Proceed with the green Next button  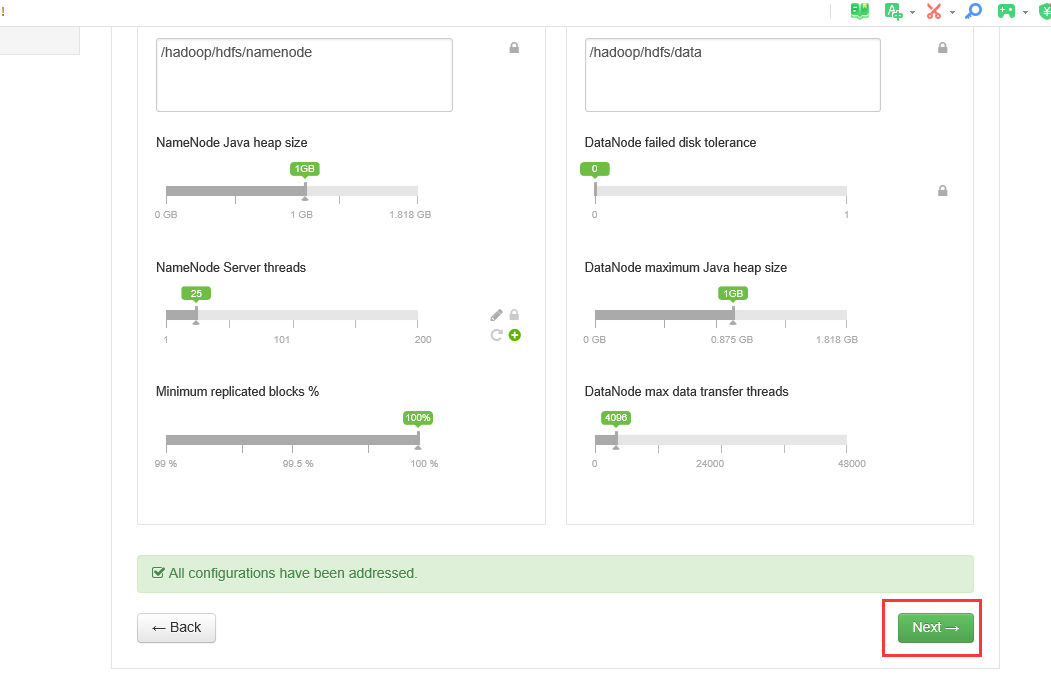936,628
